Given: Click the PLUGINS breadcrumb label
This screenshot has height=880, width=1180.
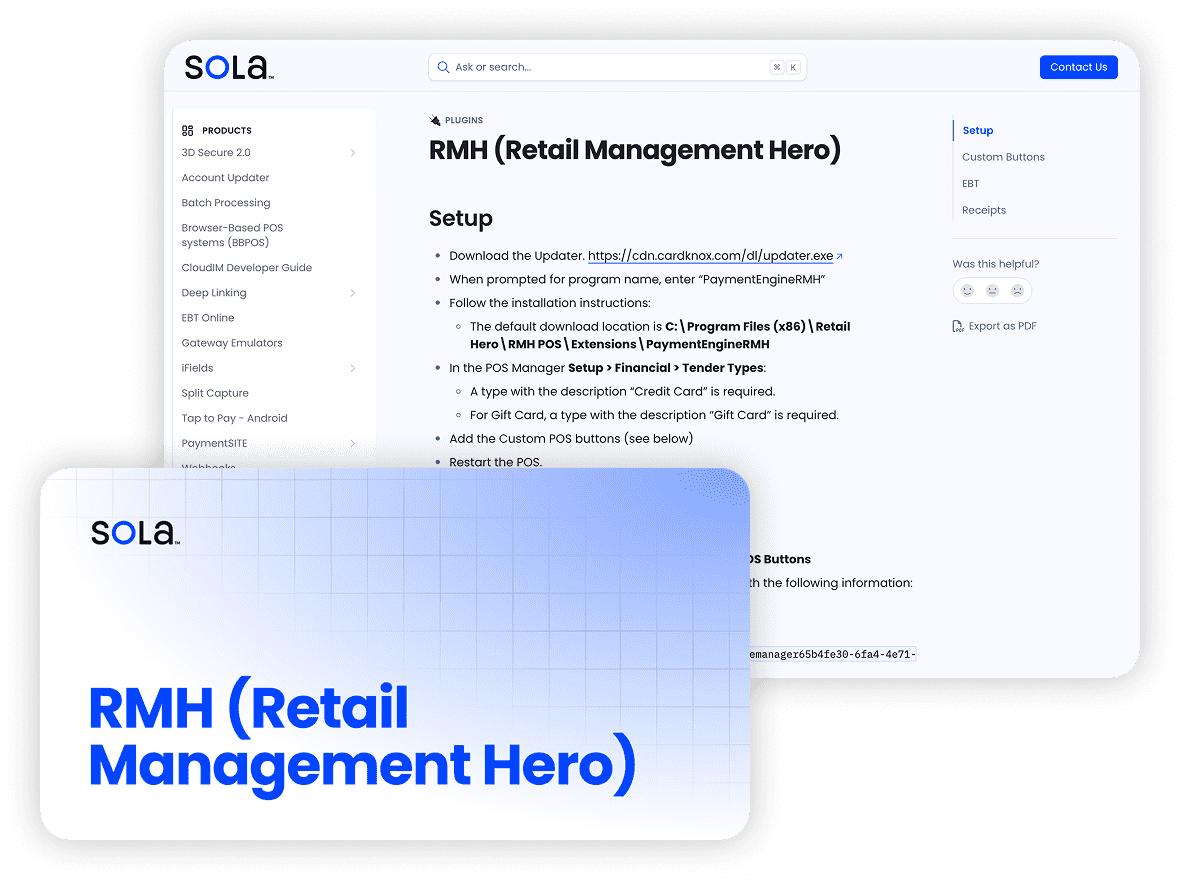Looking at the screenshot, I should (464, 120).
